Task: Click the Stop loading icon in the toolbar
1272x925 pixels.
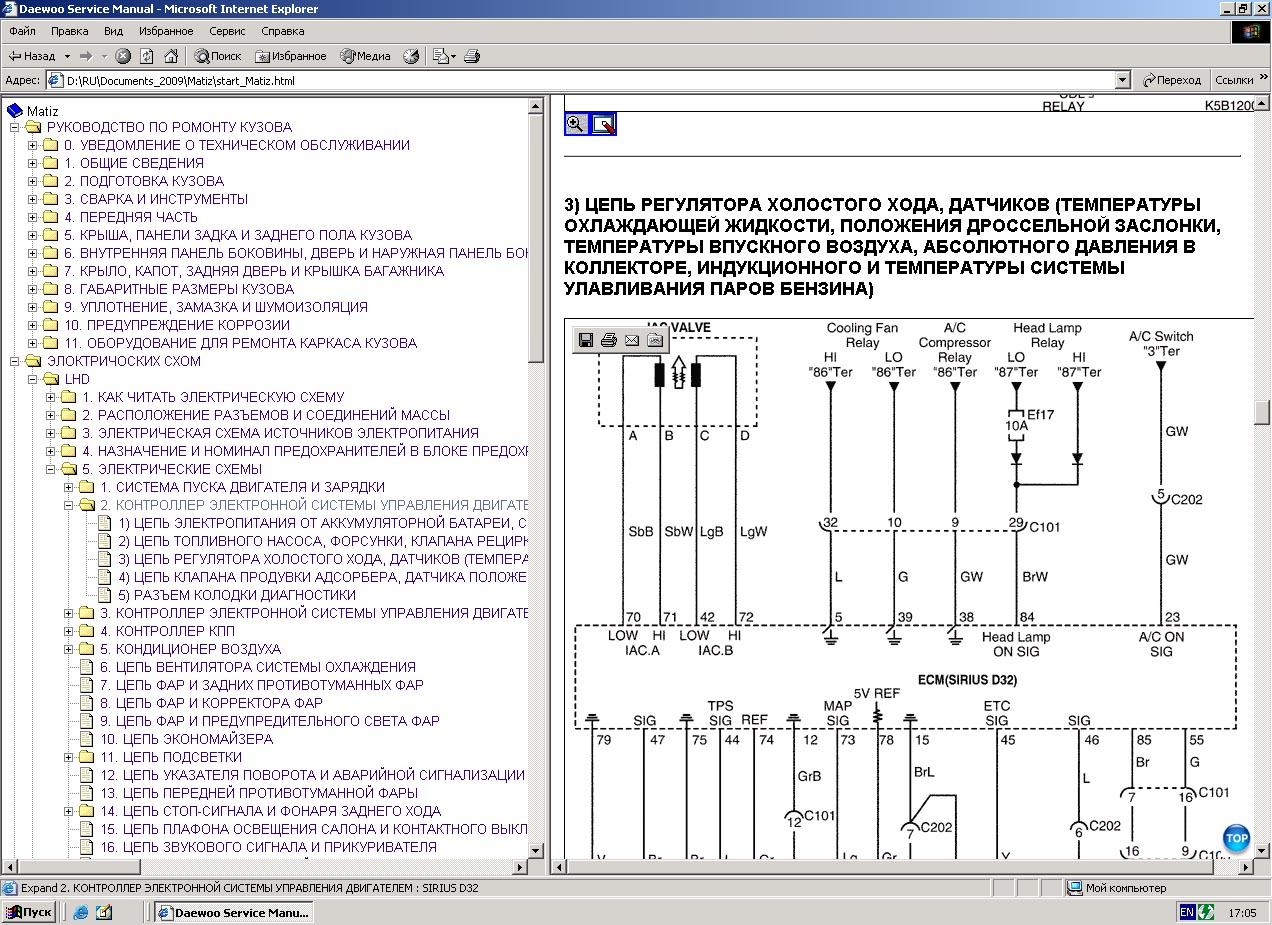Action: click(123, 56)
